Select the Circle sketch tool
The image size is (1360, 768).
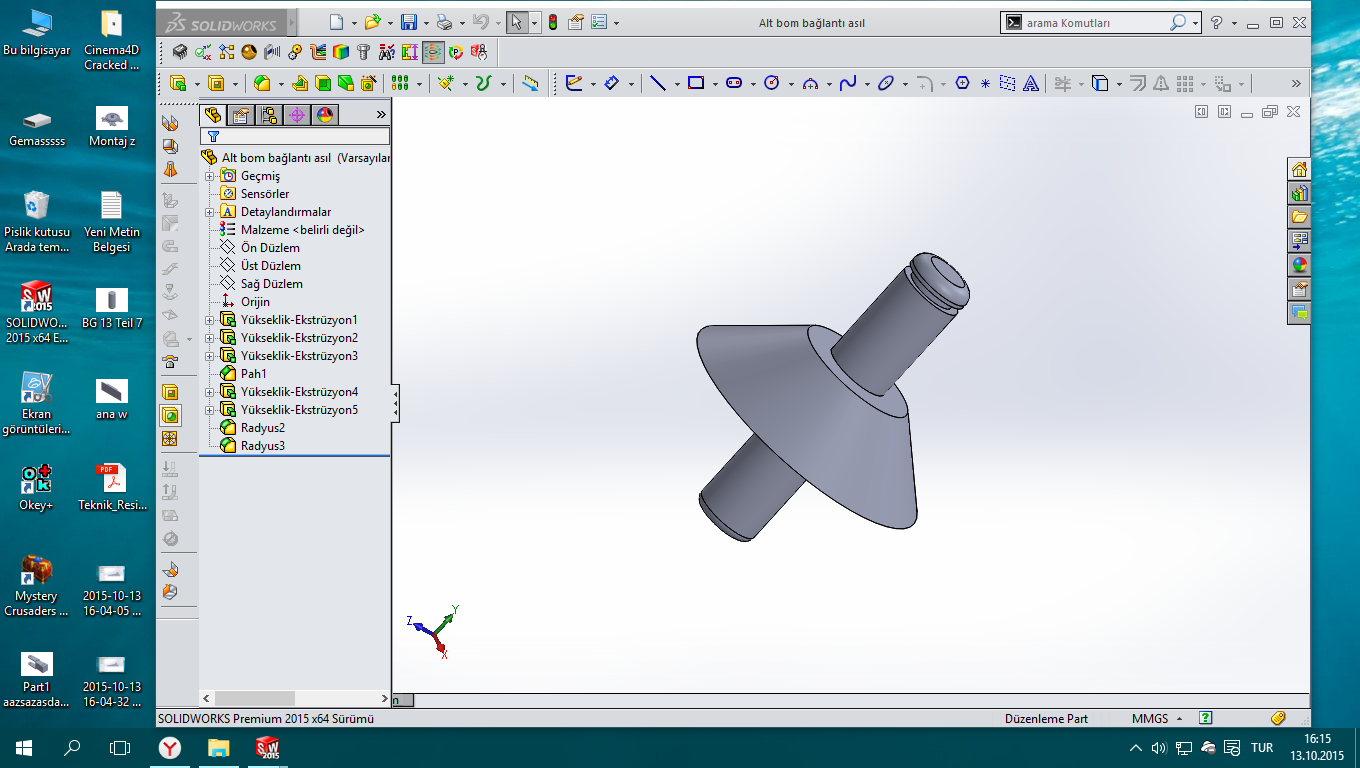771,84
